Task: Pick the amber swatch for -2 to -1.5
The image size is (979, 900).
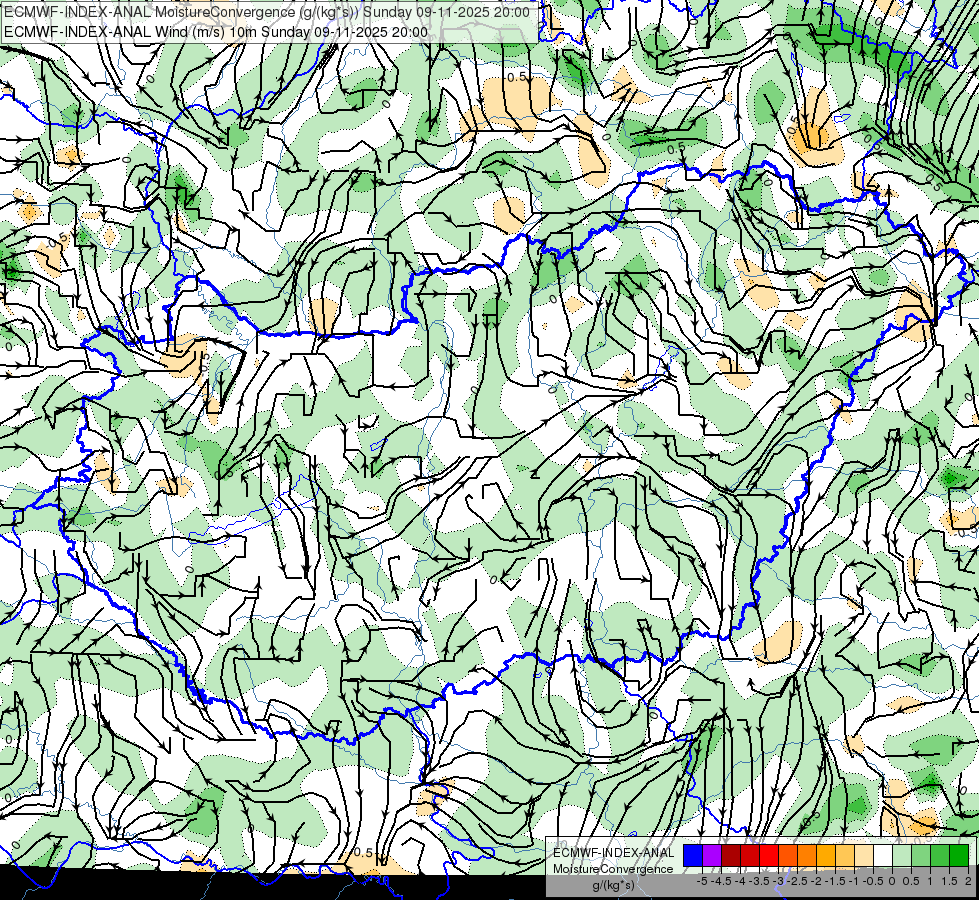Action: click(x=826, y=856)
